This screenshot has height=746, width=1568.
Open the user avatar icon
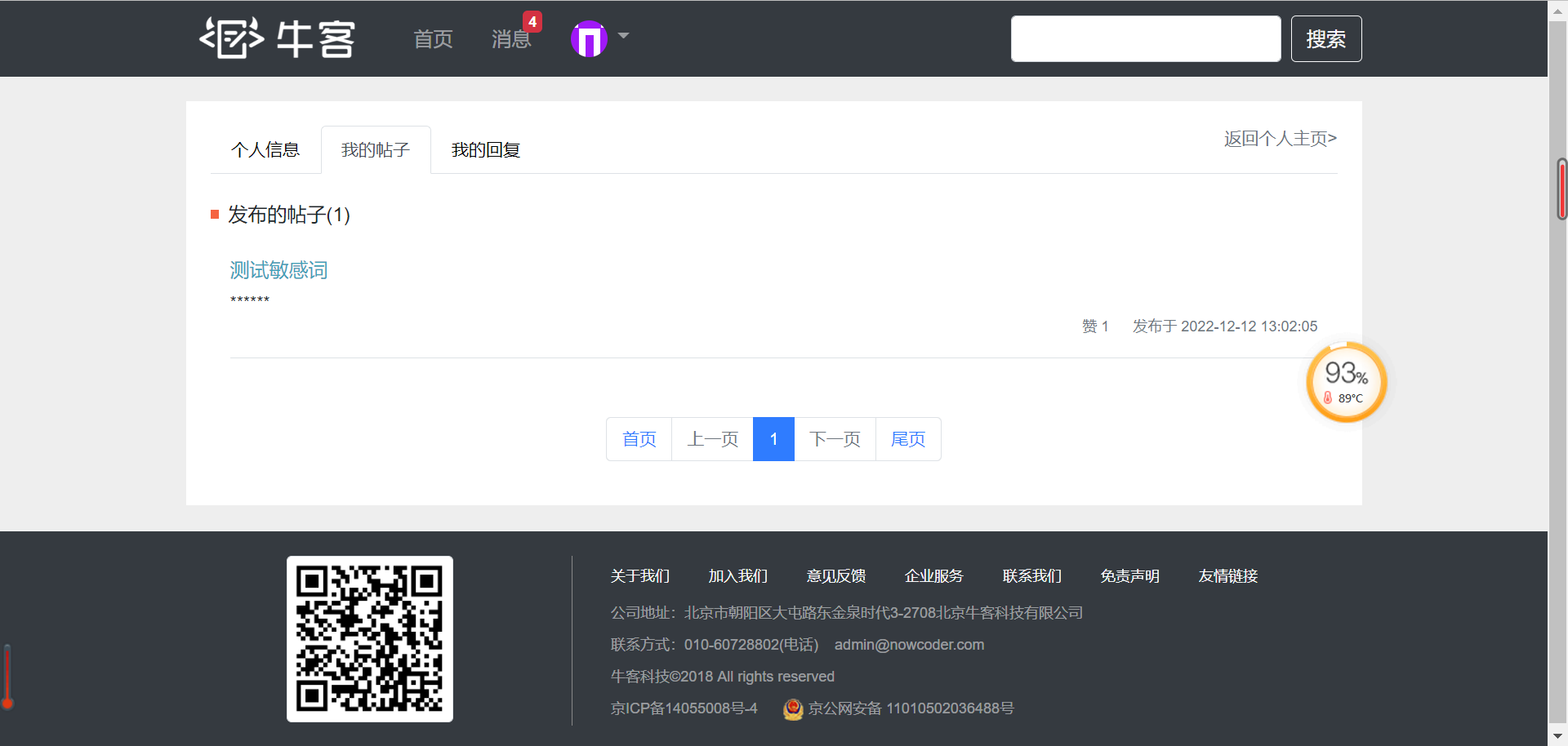(x=589, y=38)
